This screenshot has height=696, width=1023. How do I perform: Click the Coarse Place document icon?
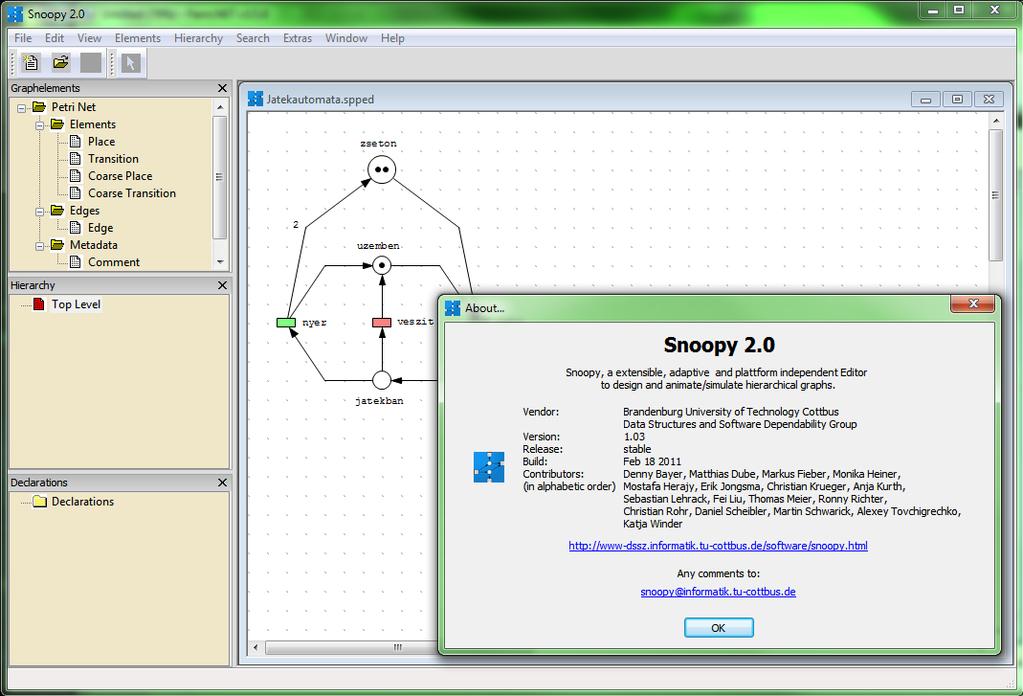[76, 176]
